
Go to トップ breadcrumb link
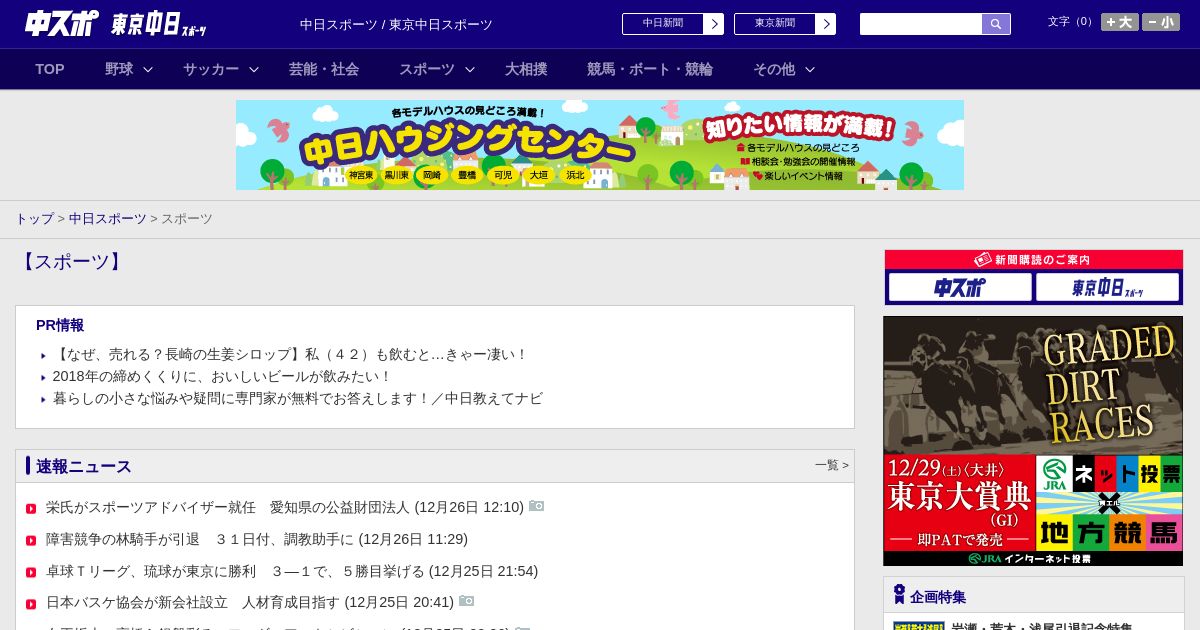(x=35, y=219)
